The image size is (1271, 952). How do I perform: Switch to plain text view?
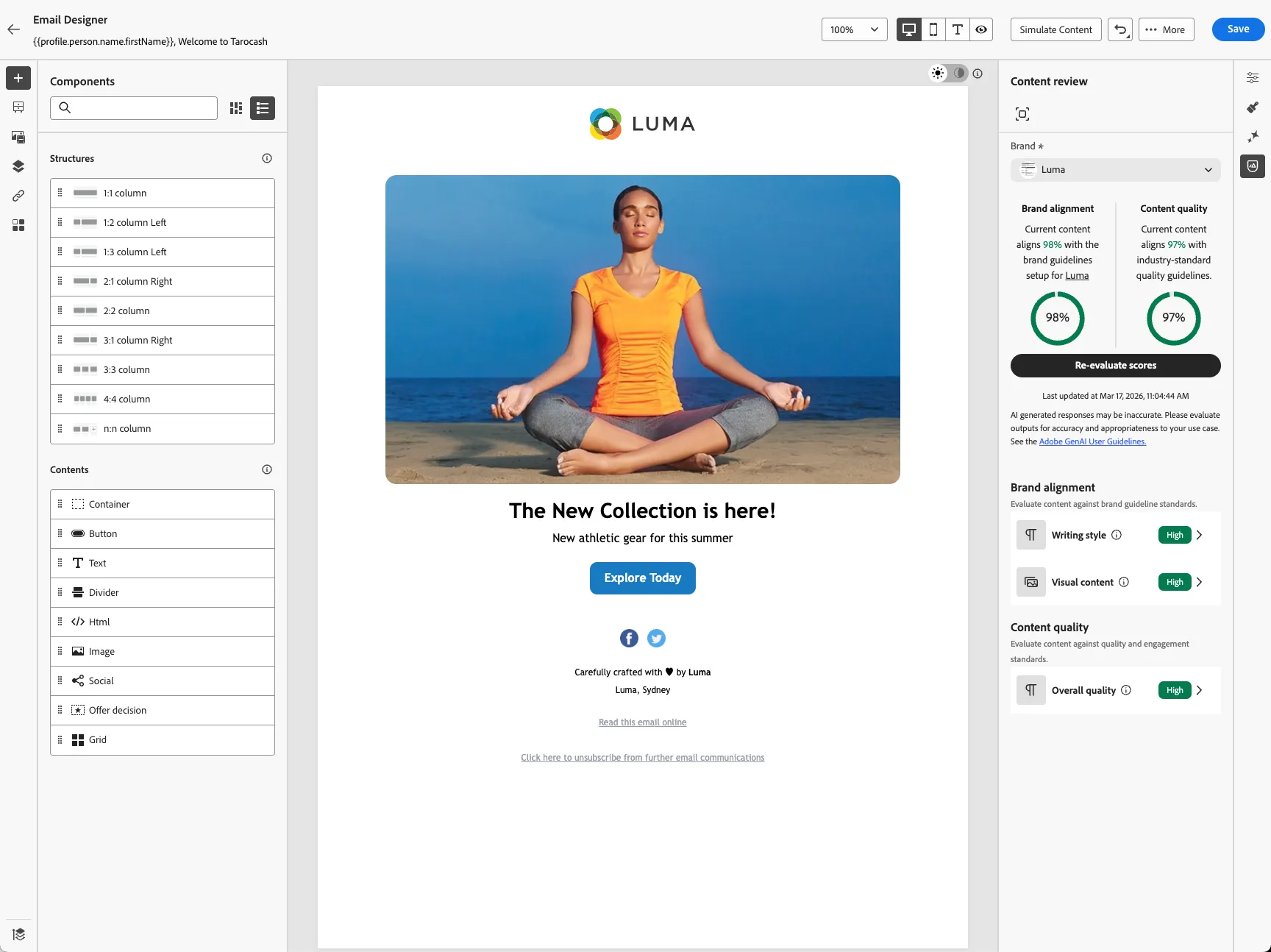[x=958, y=29]
